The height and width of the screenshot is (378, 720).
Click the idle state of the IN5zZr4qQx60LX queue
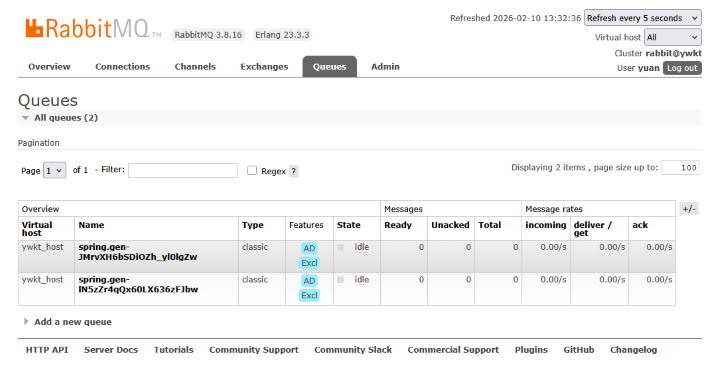tap(362, 280)
